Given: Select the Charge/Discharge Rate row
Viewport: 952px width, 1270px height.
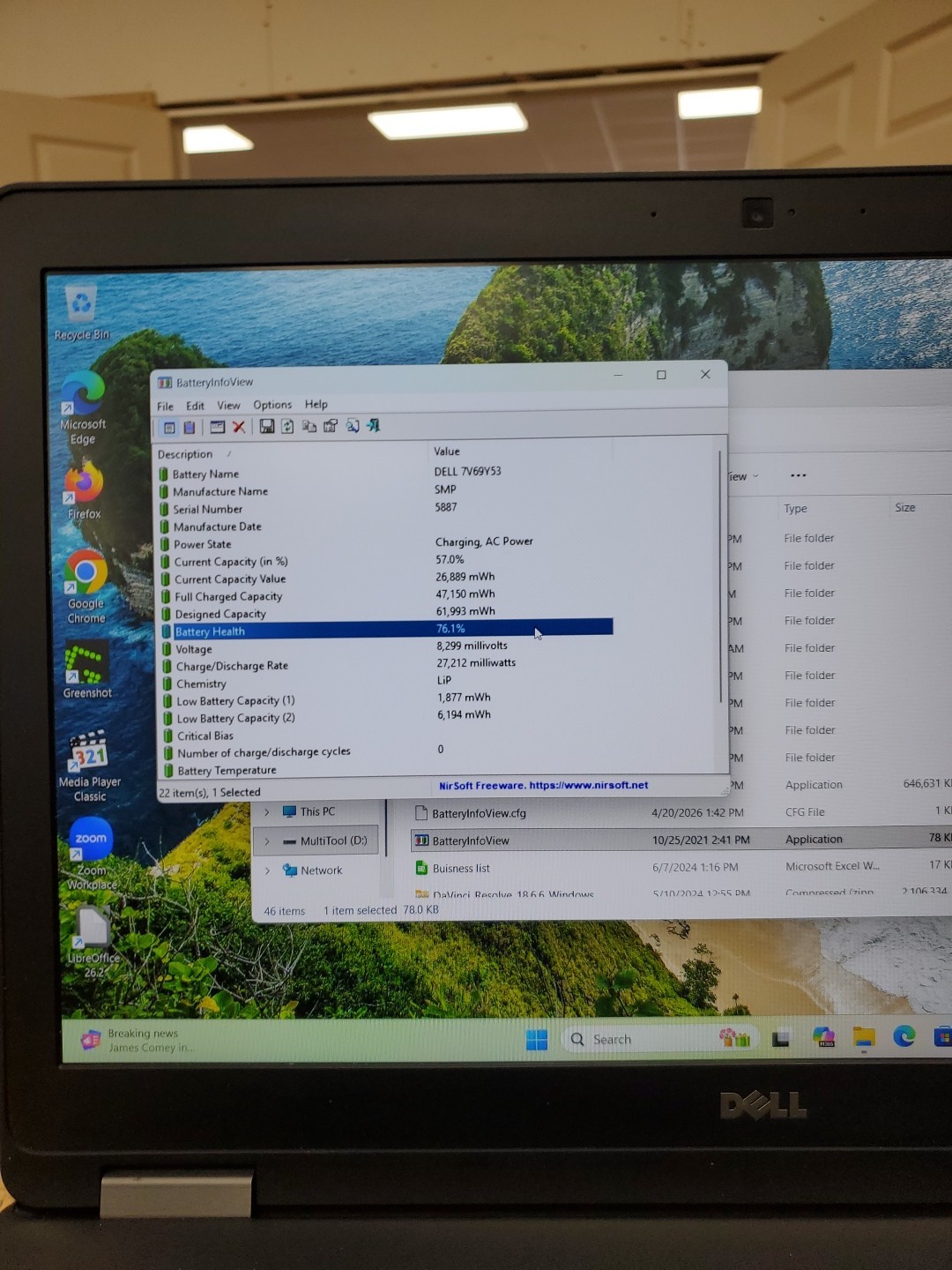Looking at the screenshot, I should tap(386, 665).
